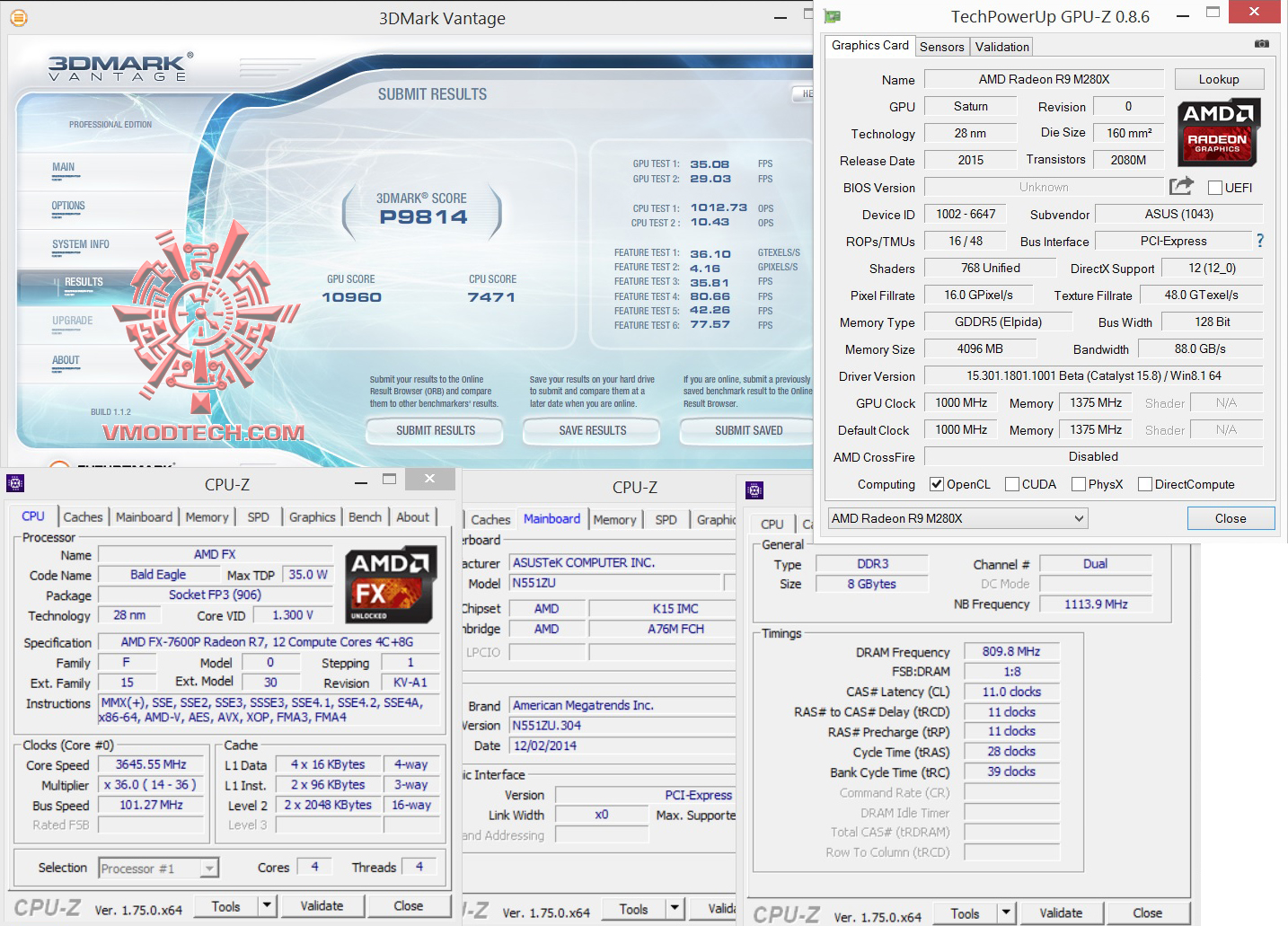Open Tools arrow in CPU-Z Memory window

click(1006, 913)
